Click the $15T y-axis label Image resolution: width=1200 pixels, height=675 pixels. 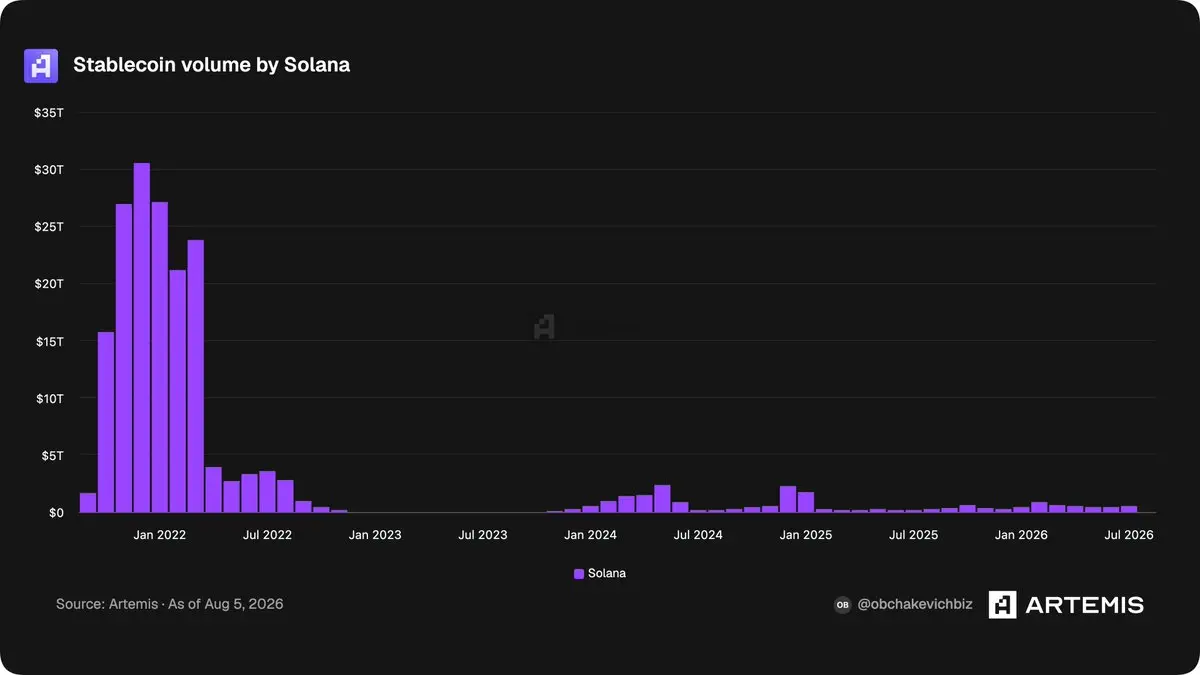(x=50, y=342)
